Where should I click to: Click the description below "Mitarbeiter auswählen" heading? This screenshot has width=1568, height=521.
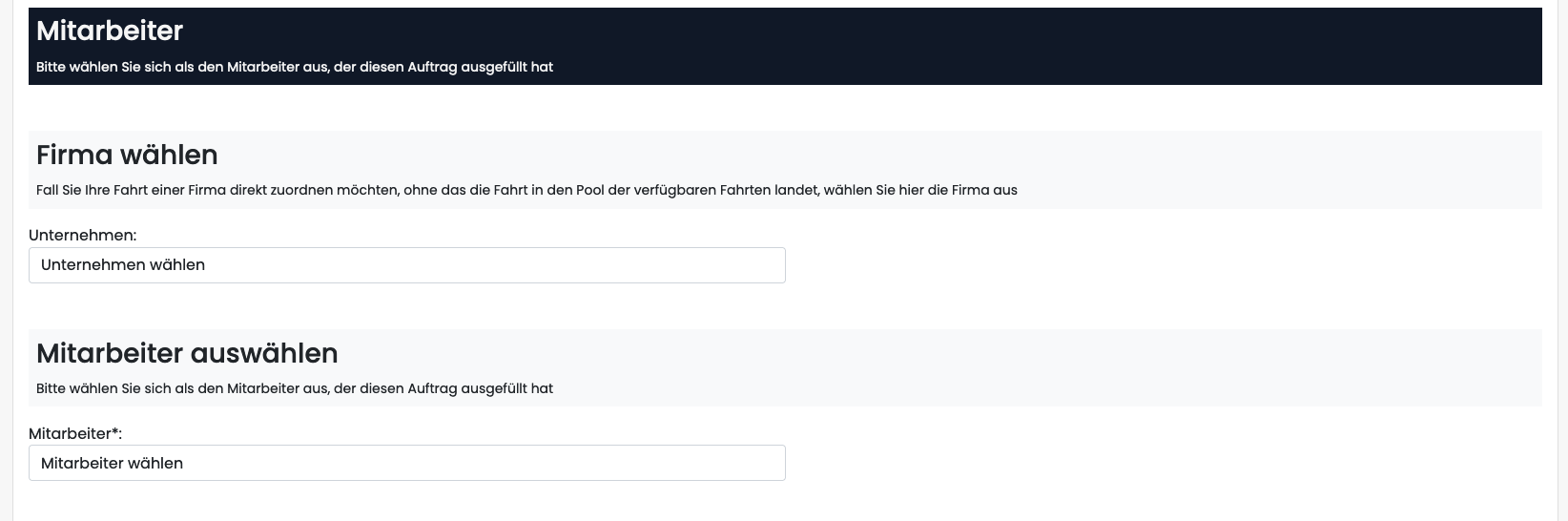point(295,388)
